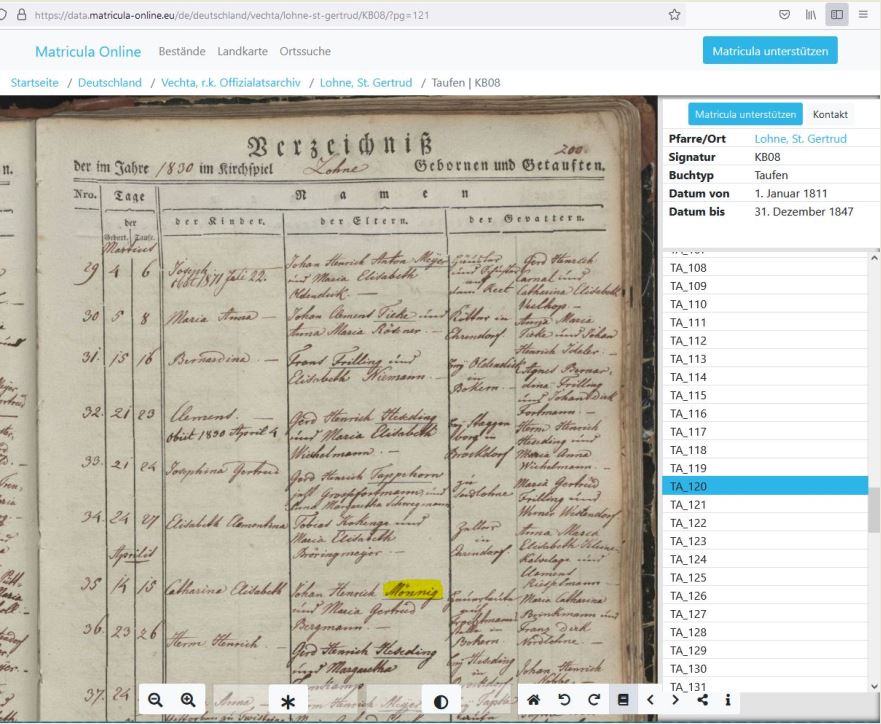
Task: Click scrollbar down arrow in page list
Action: [x=874, y=686]
